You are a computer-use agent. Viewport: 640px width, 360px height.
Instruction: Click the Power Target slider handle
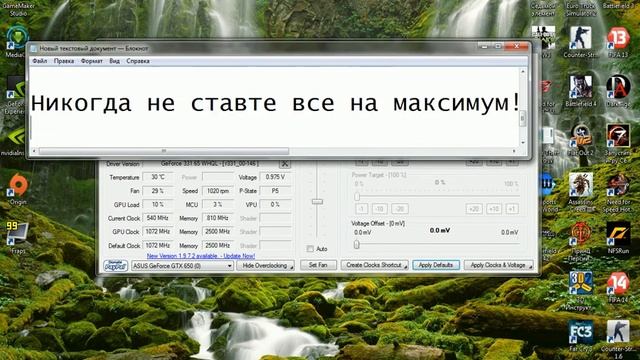tap(357, 196)
